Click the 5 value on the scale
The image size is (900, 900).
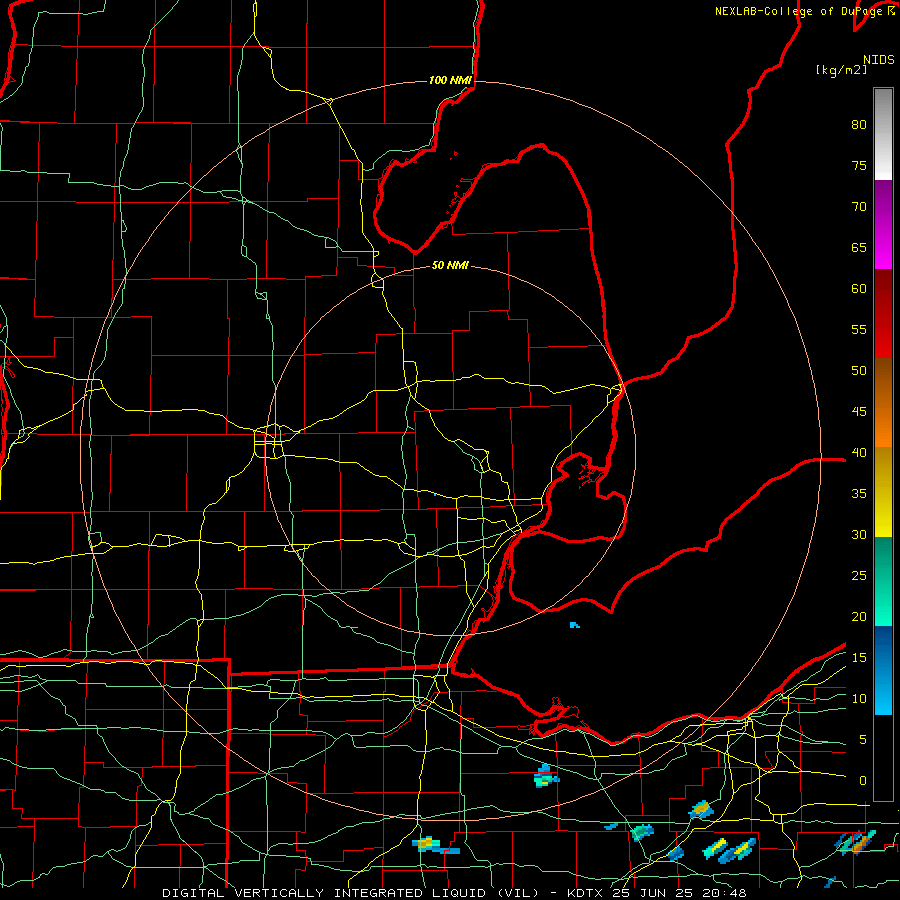tap(863, 740)
